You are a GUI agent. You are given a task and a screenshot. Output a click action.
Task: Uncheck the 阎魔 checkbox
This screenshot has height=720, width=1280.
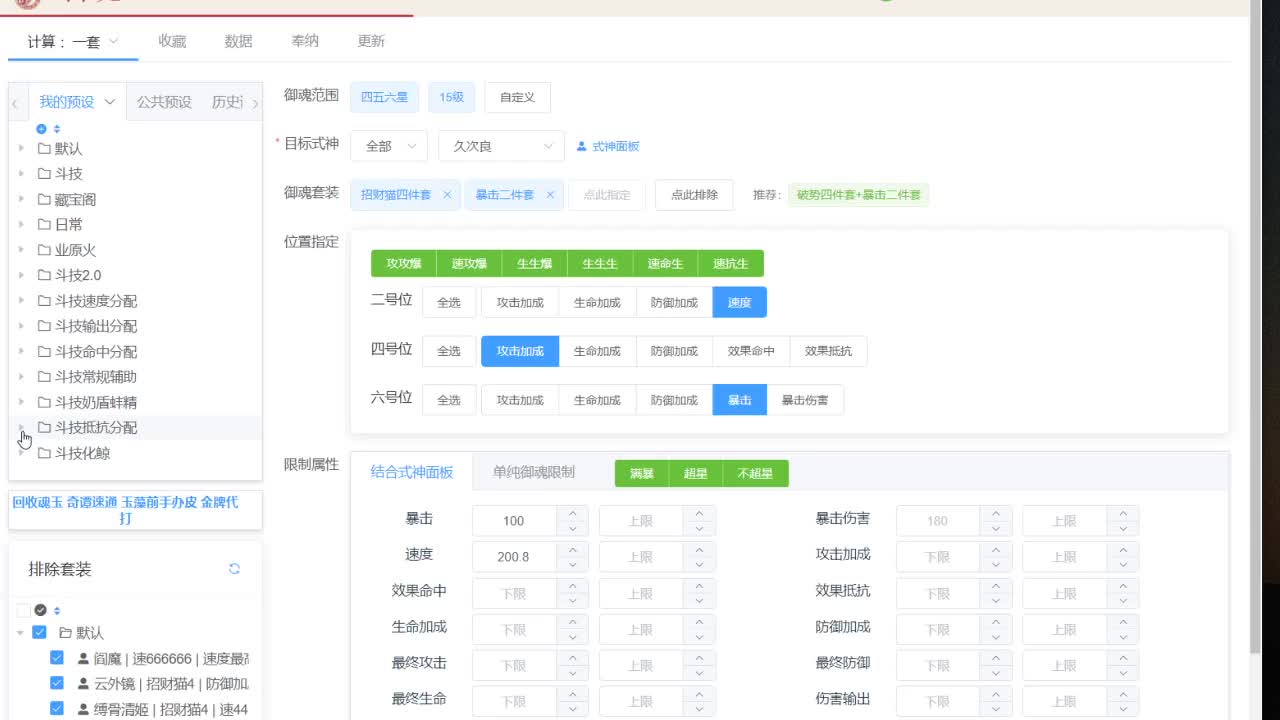click(57, 659)
